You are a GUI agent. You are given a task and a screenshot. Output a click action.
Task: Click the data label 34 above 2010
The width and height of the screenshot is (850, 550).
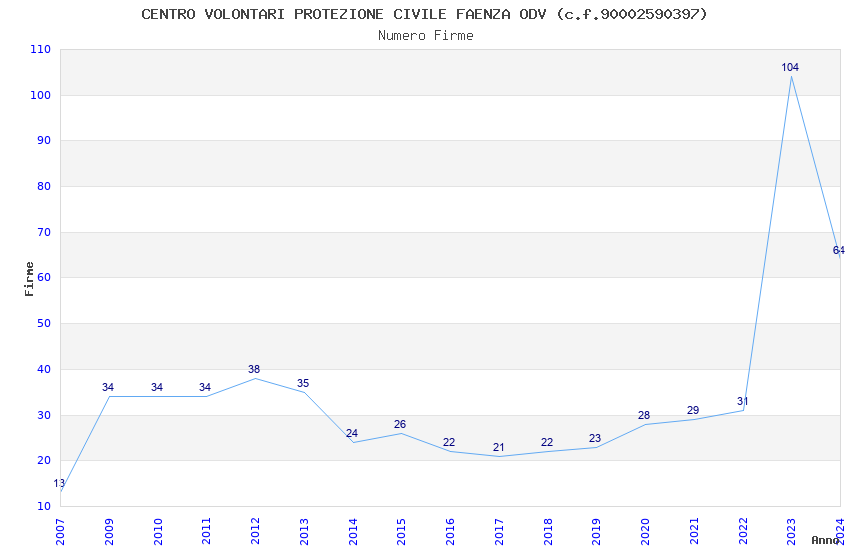coord(157,387)
